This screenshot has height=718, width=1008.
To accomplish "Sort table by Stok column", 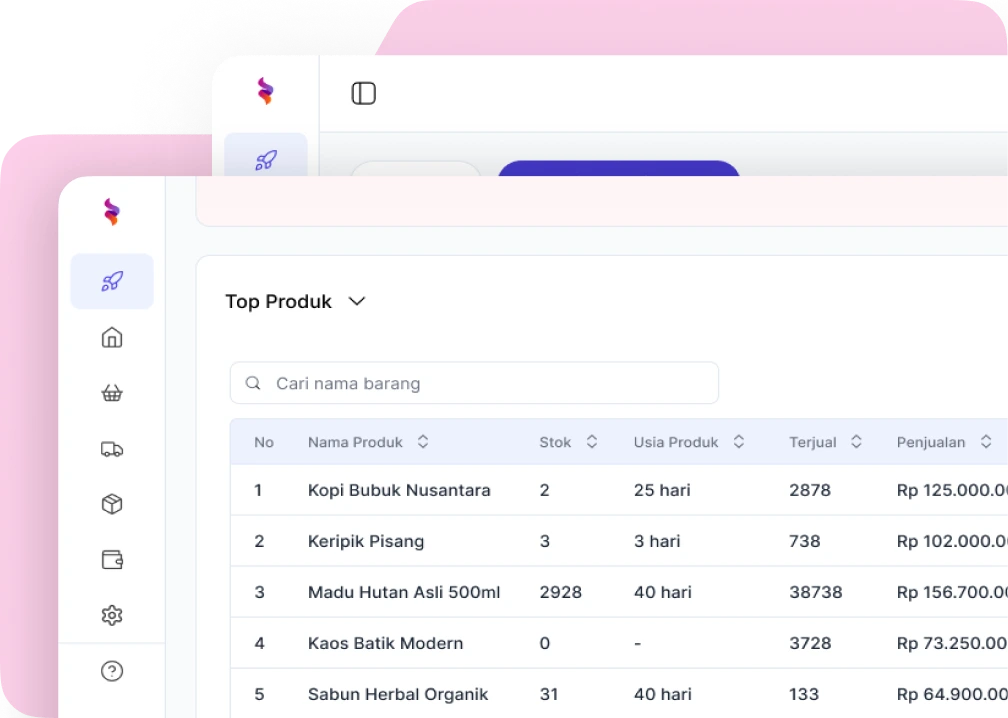I will (592, 442).
